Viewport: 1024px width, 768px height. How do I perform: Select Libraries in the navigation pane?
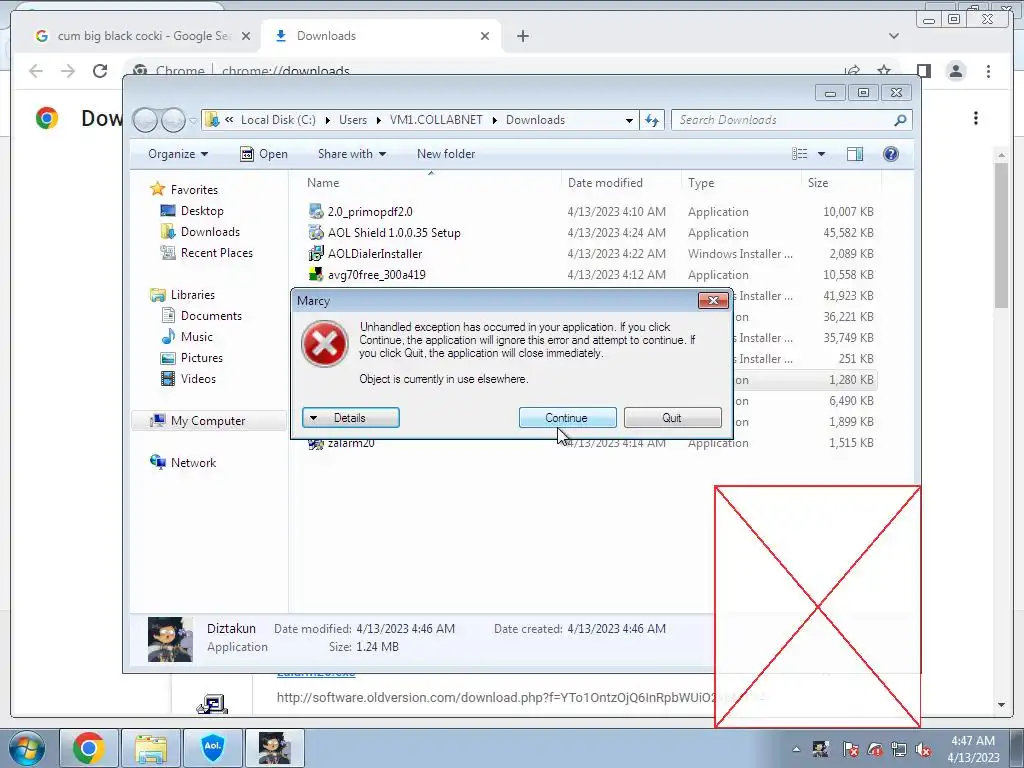193,295
